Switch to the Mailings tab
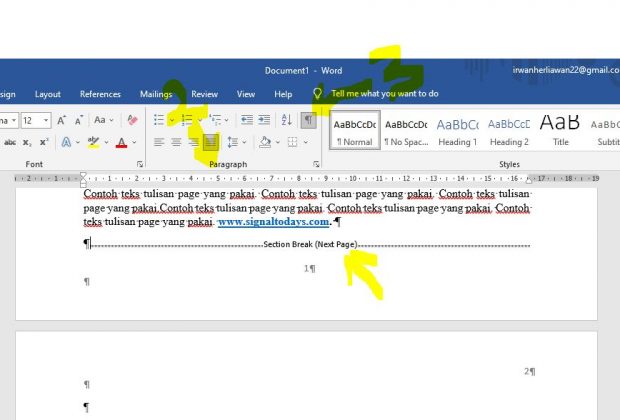620x420 pixels. (156, 94)
